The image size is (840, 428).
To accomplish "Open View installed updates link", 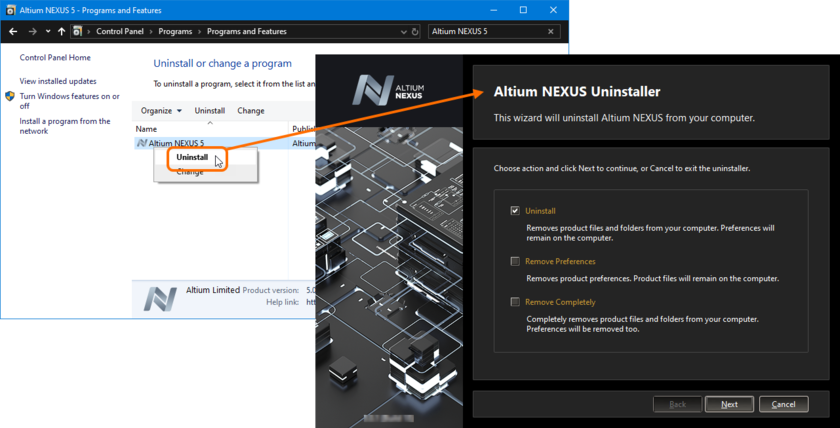I will click(x=58, y=81).
